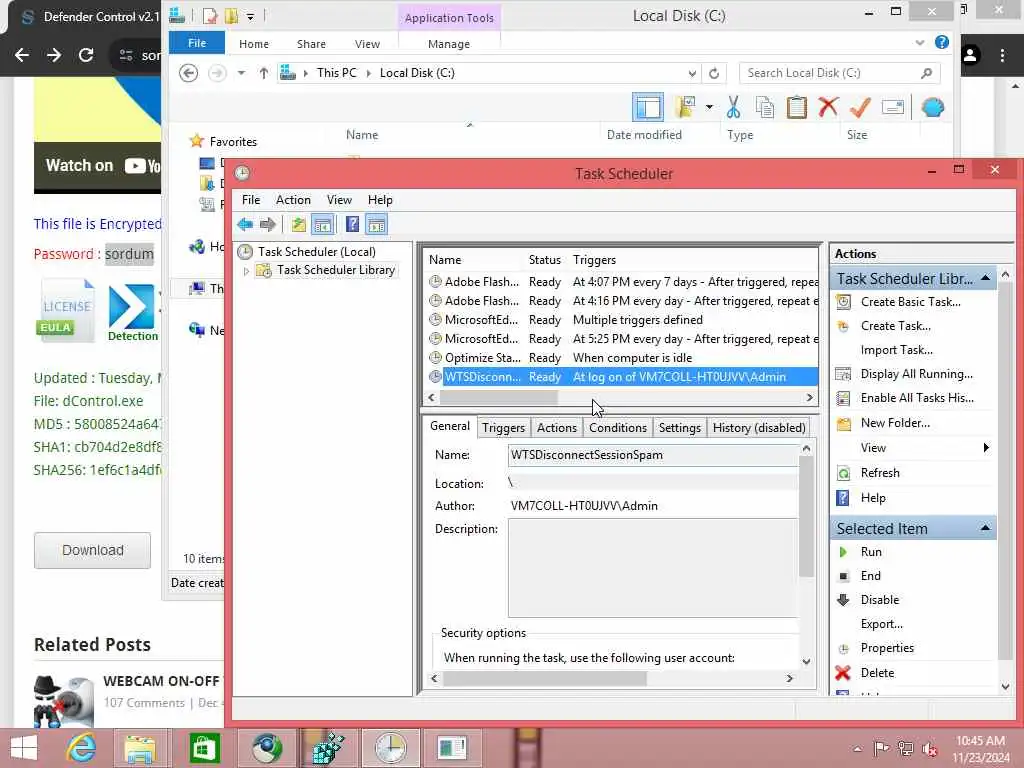Screen dimensions: 1024x768
Task: Collapse the Selected Item actions section
Action: 985,528
